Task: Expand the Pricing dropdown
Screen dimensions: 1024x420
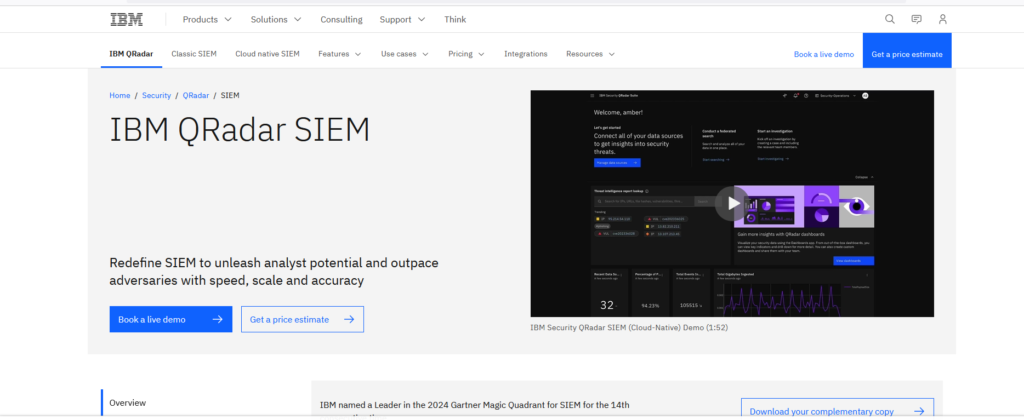Action: (x=466, y=54)
